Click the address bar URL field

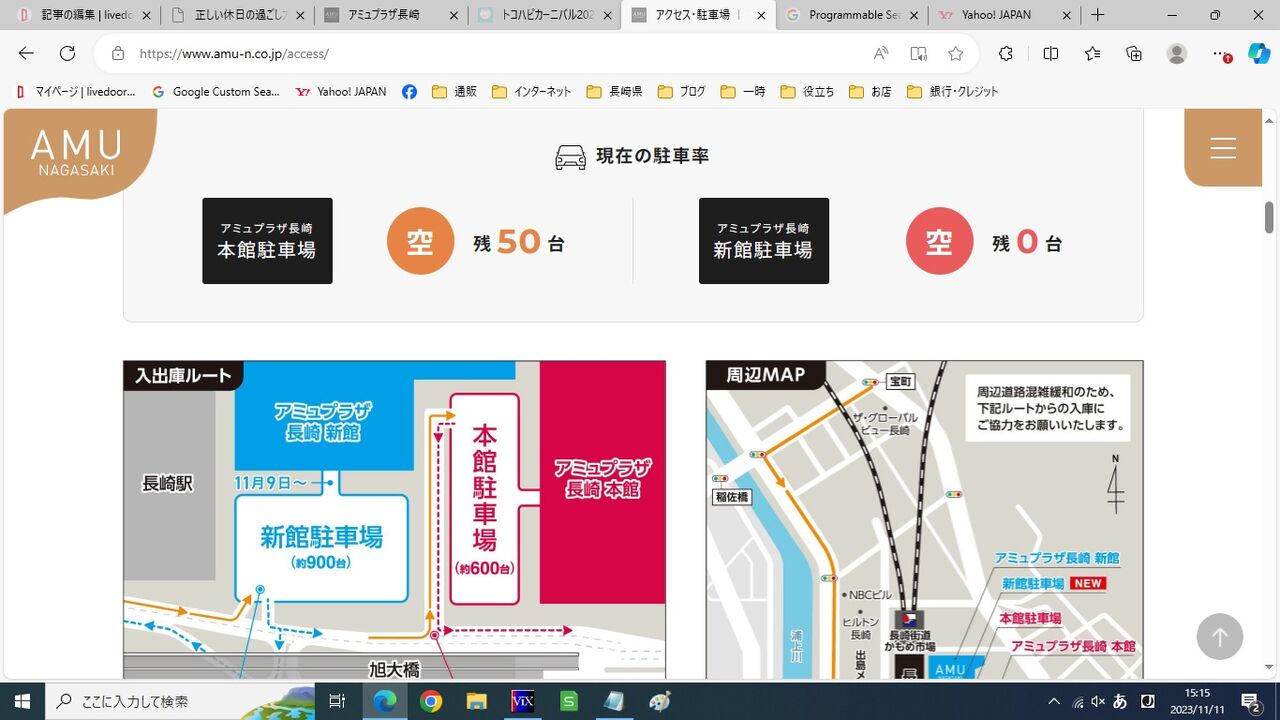500,54
